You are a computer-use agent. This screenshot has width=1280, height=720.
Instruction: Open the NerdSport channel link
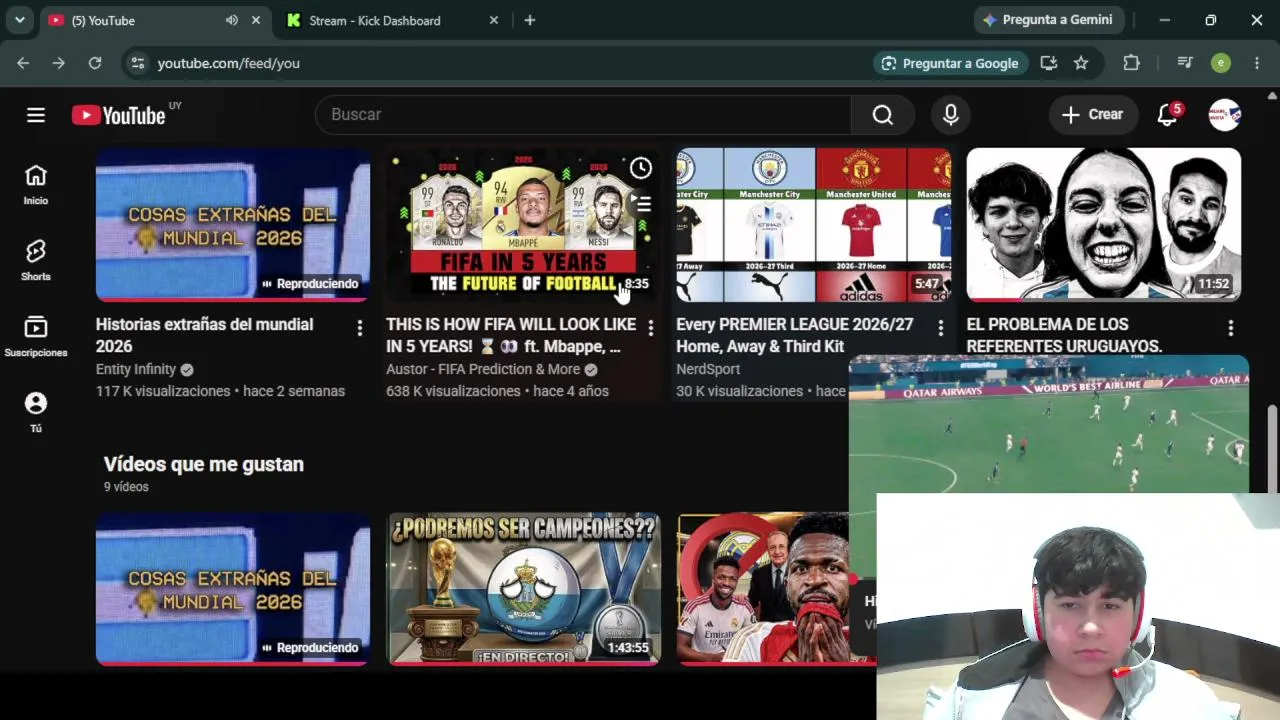pyautogui.click(x=708, y=369)
